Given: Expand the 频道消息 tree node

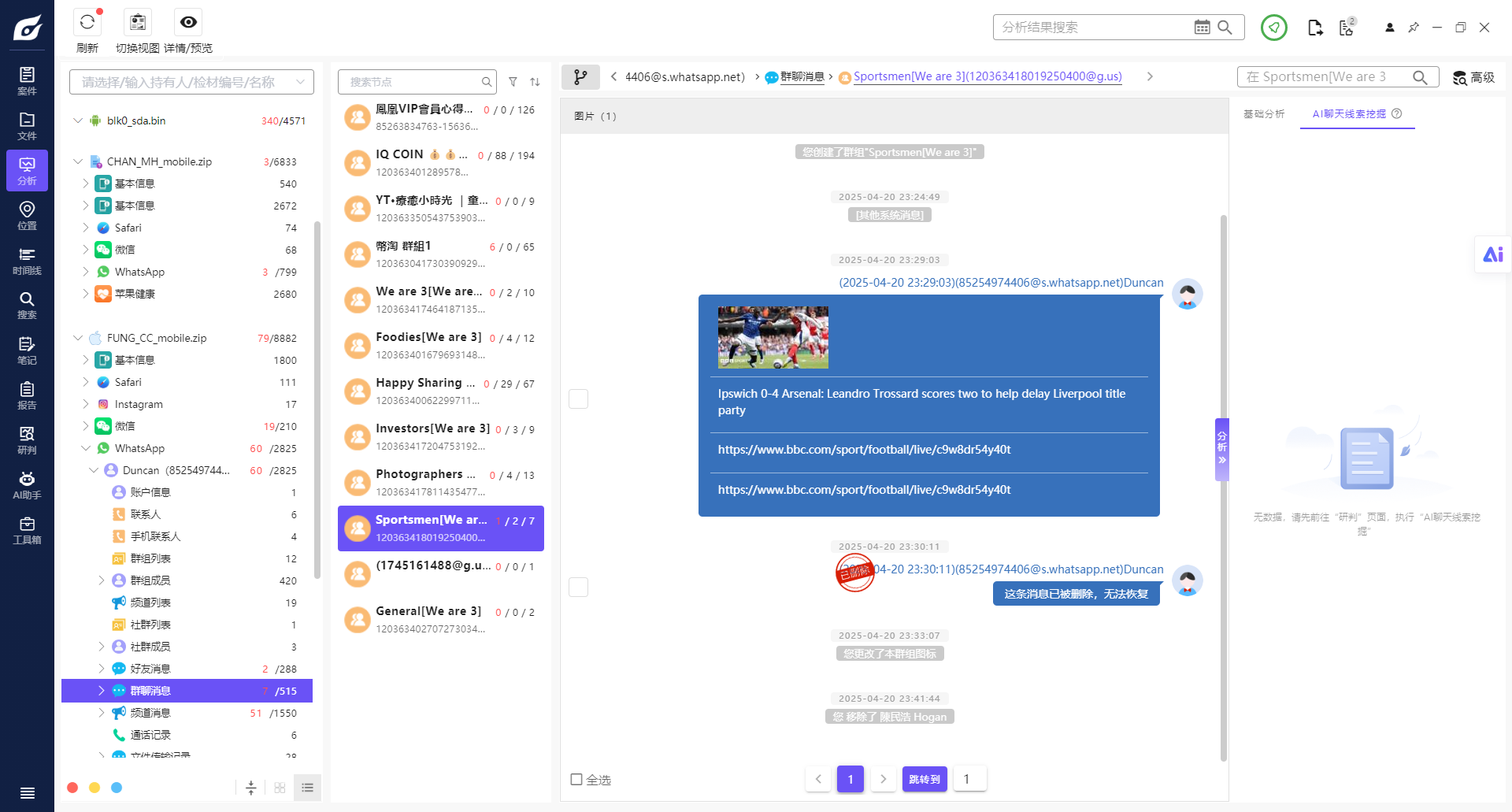Looking at the screenshot, I should point(102,713).
